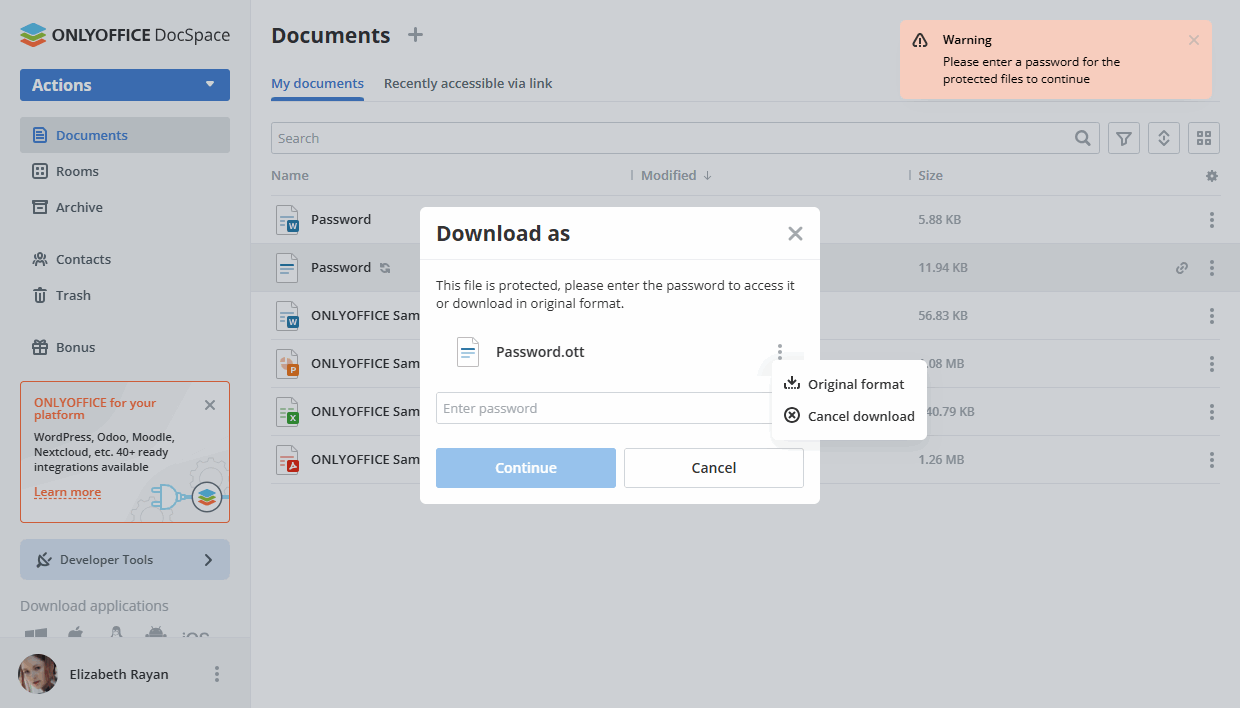
Task: Download the Linux application
Action: 116,634
